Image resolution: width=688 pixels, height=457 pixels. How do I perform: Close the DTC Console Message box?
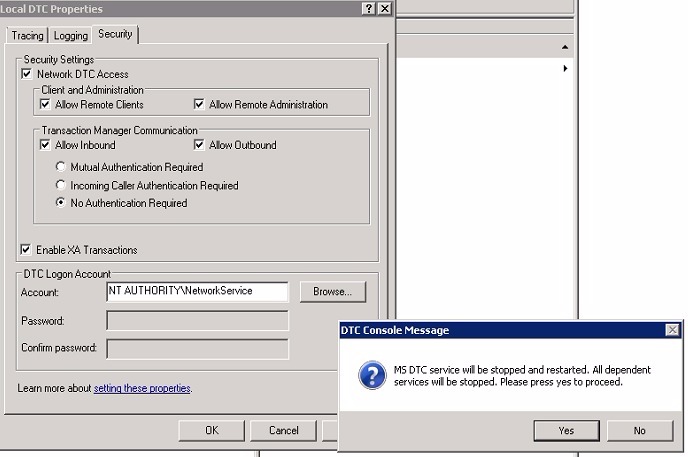coord(672,330)
